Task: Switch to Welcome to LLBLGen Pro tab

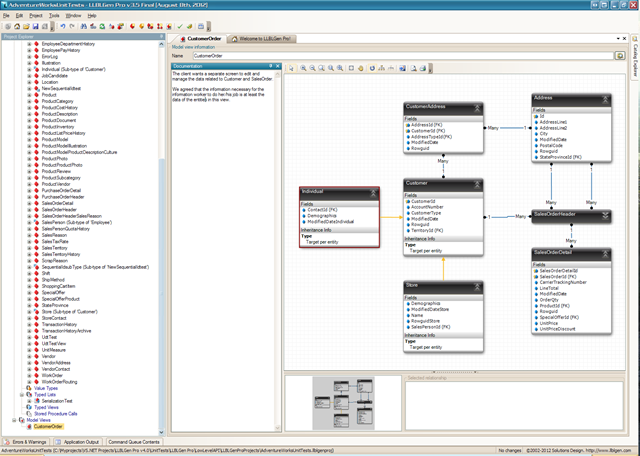Action: pyautogui.click(x=261, y=39)
